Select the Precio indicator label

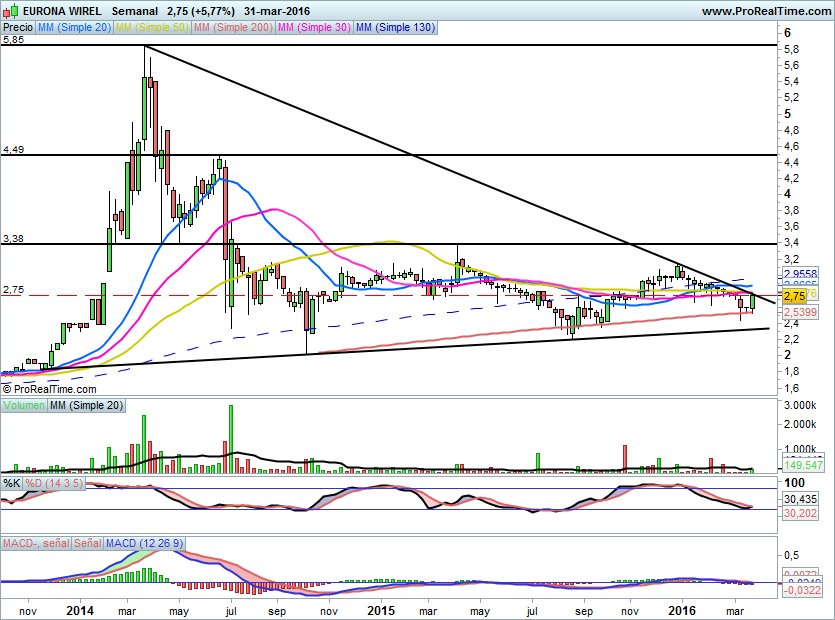pyautogui.click(x=18, y=27)
